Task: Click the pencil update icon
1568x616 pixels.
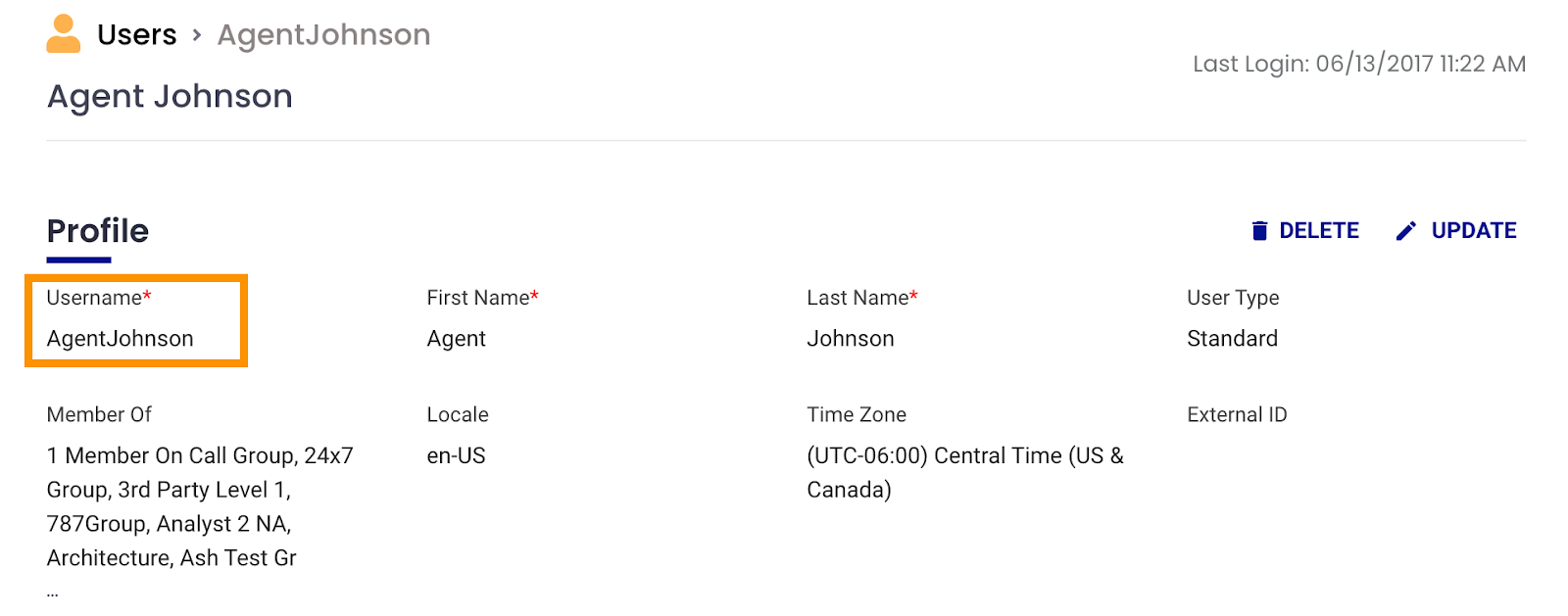Action: tap(1406, 231)
